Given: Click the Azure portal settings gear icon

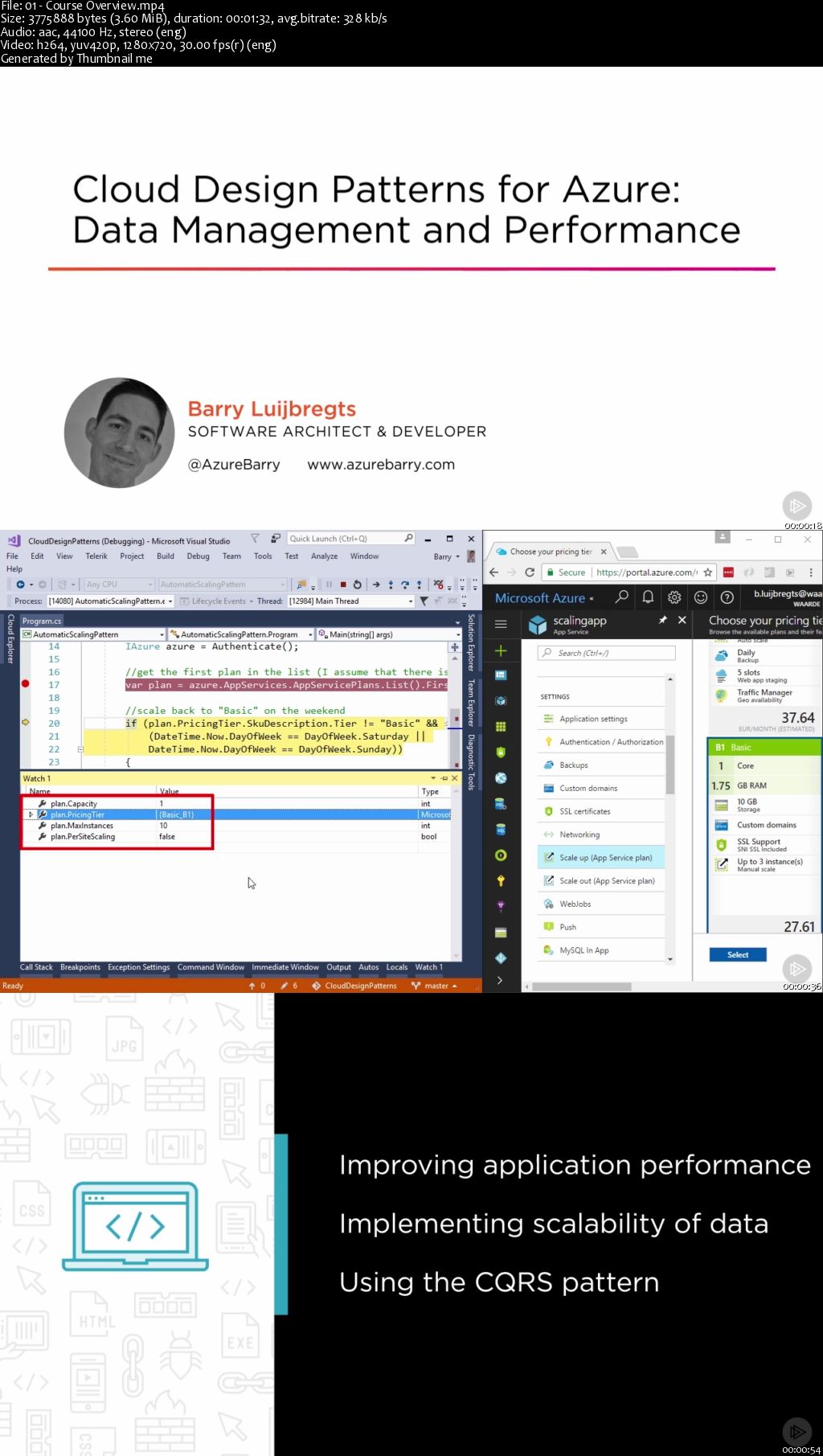Looking at the screenshot, I should click(674, 597).
